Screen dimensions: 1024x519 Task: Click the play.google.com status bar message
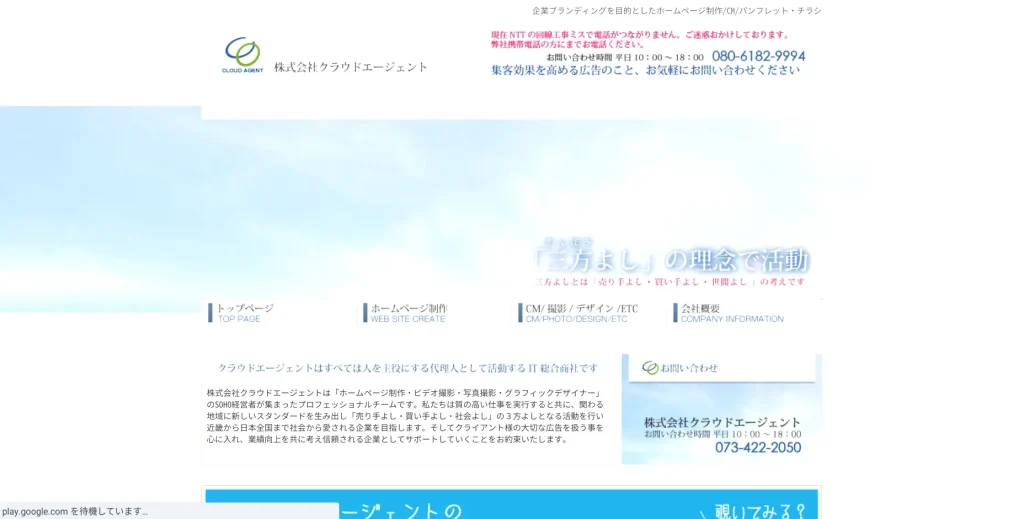point(74,511)
